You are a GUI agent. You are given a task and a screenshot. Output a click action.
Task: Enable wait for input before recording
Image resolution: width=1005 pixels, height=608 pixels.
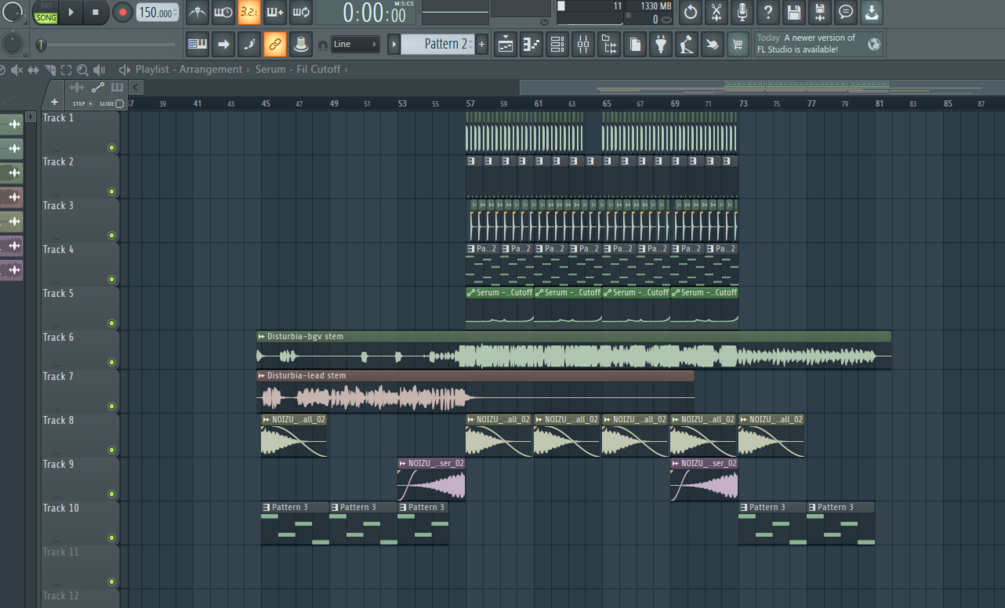[223, 12]
